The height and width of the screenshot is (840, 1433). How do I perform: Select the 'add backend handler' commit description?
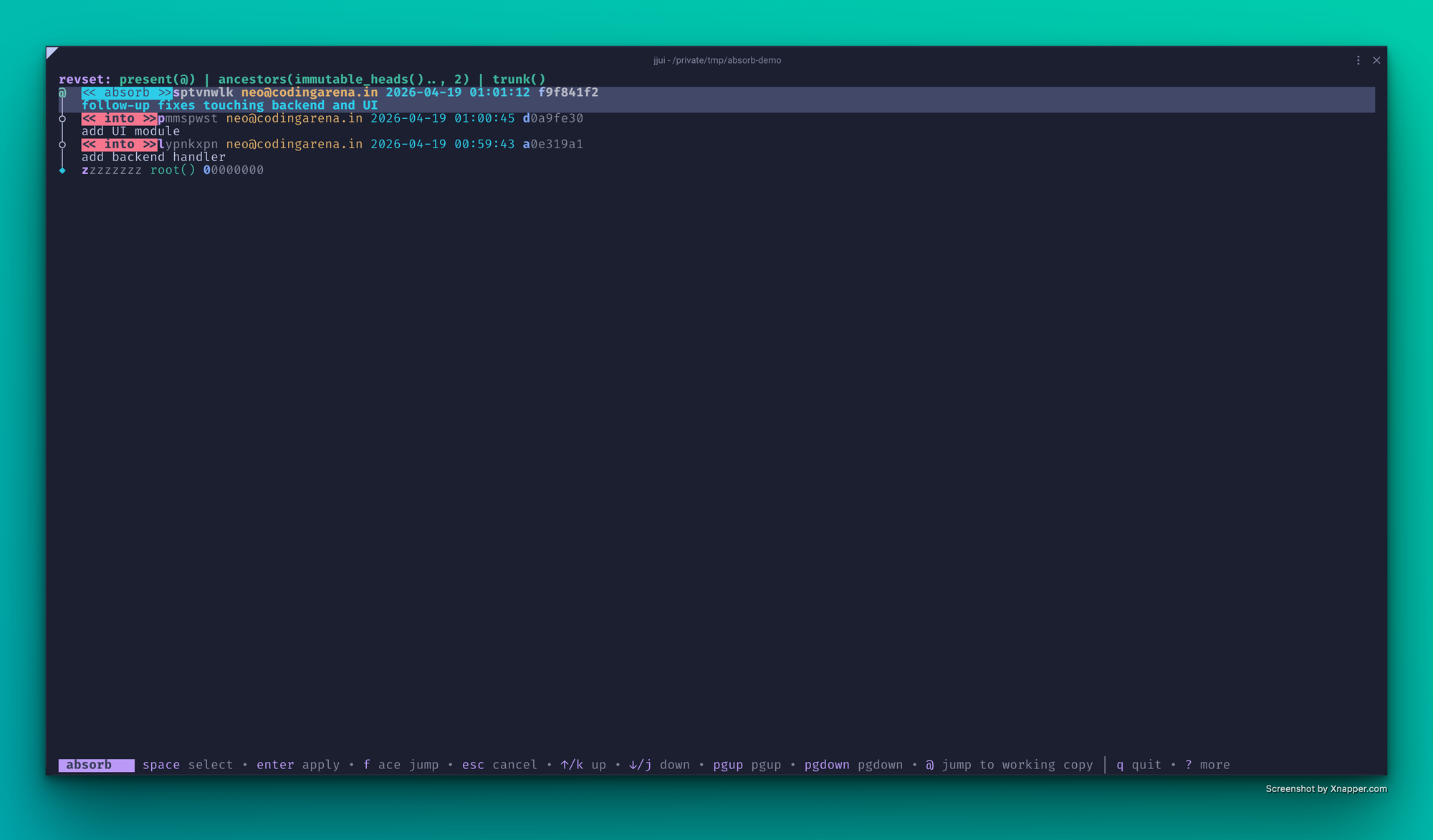153,157
